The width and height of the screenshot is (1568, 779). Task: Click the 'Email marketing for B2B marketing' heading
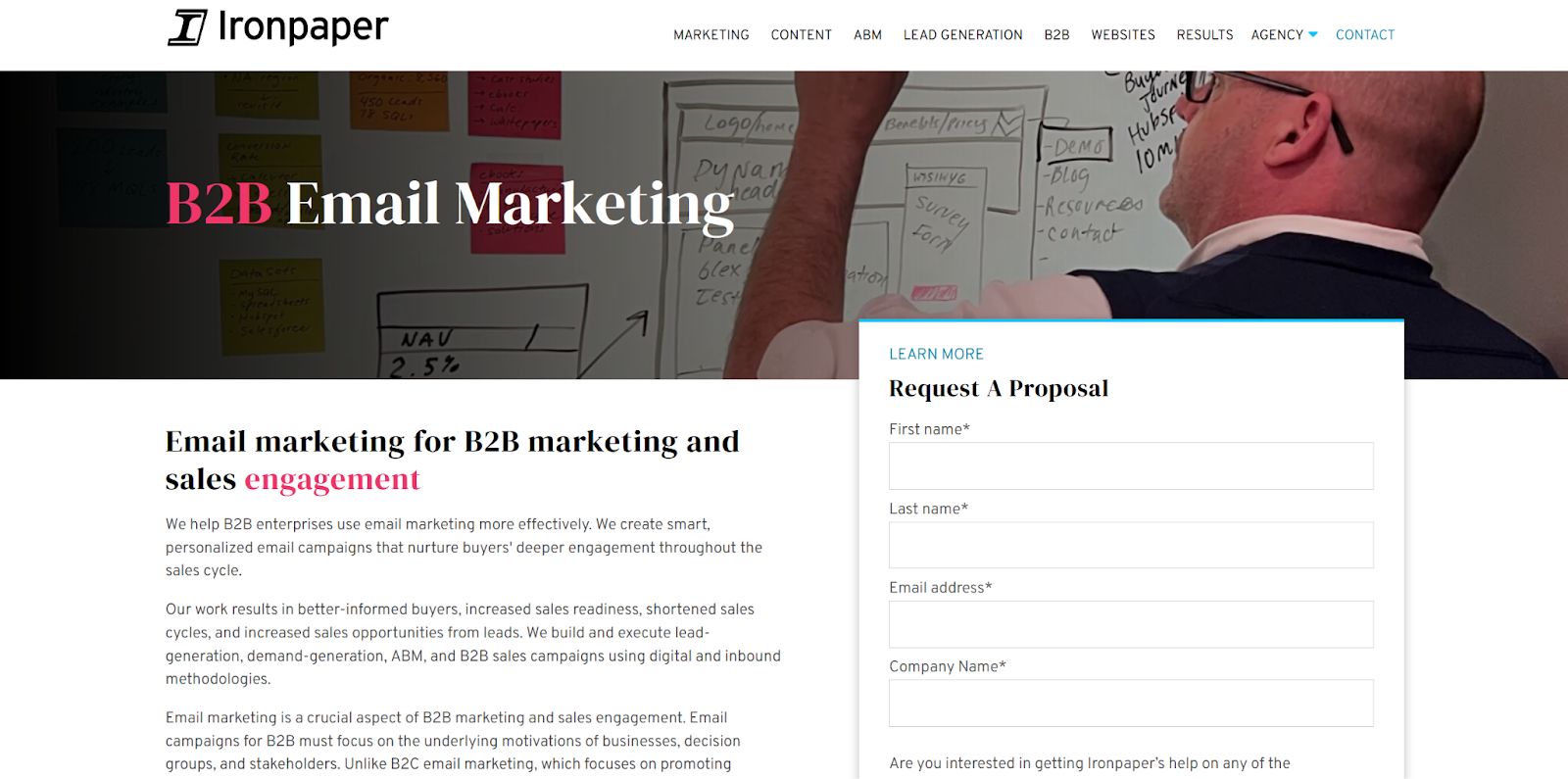coord(452,461)
